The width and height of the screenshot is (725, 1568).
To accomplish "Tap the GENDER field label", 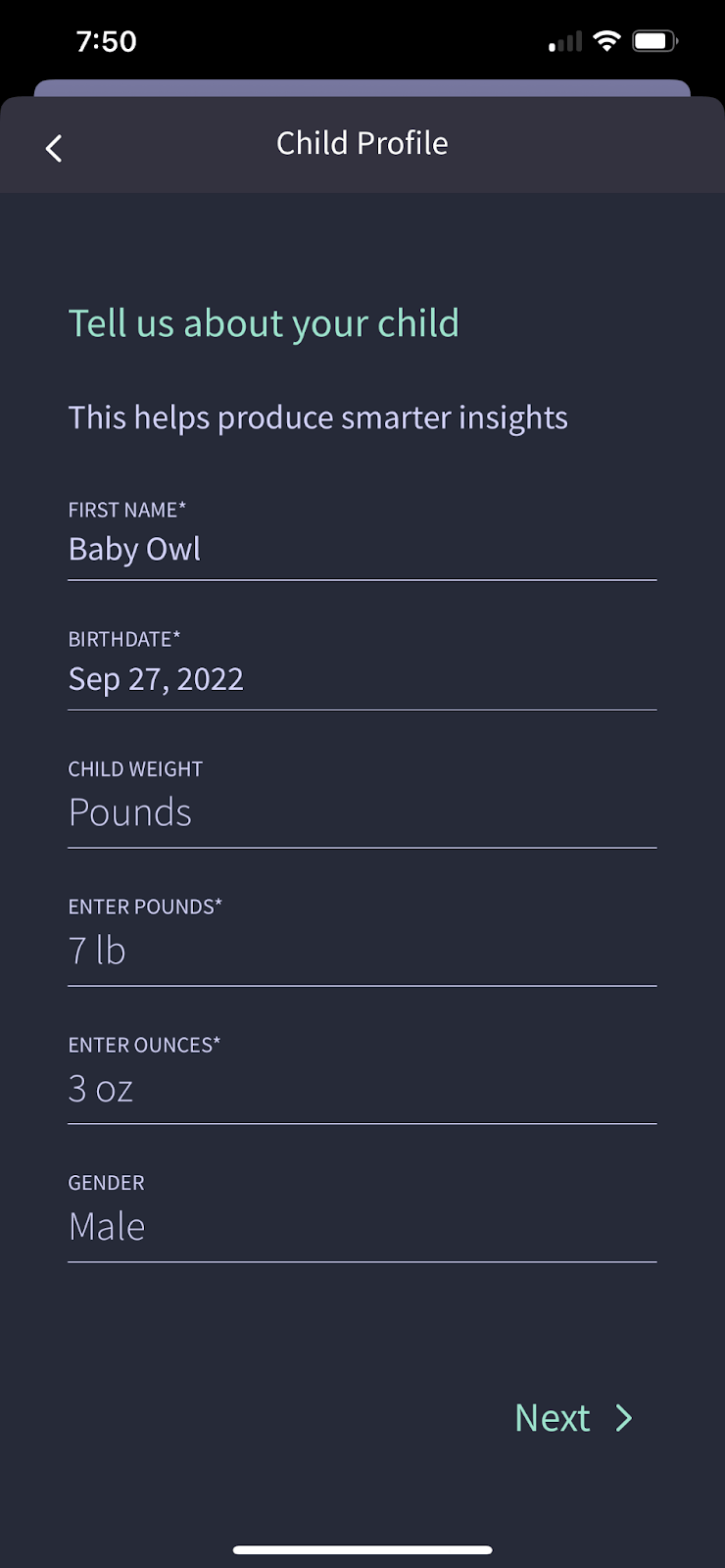I will coord(106,1183).
